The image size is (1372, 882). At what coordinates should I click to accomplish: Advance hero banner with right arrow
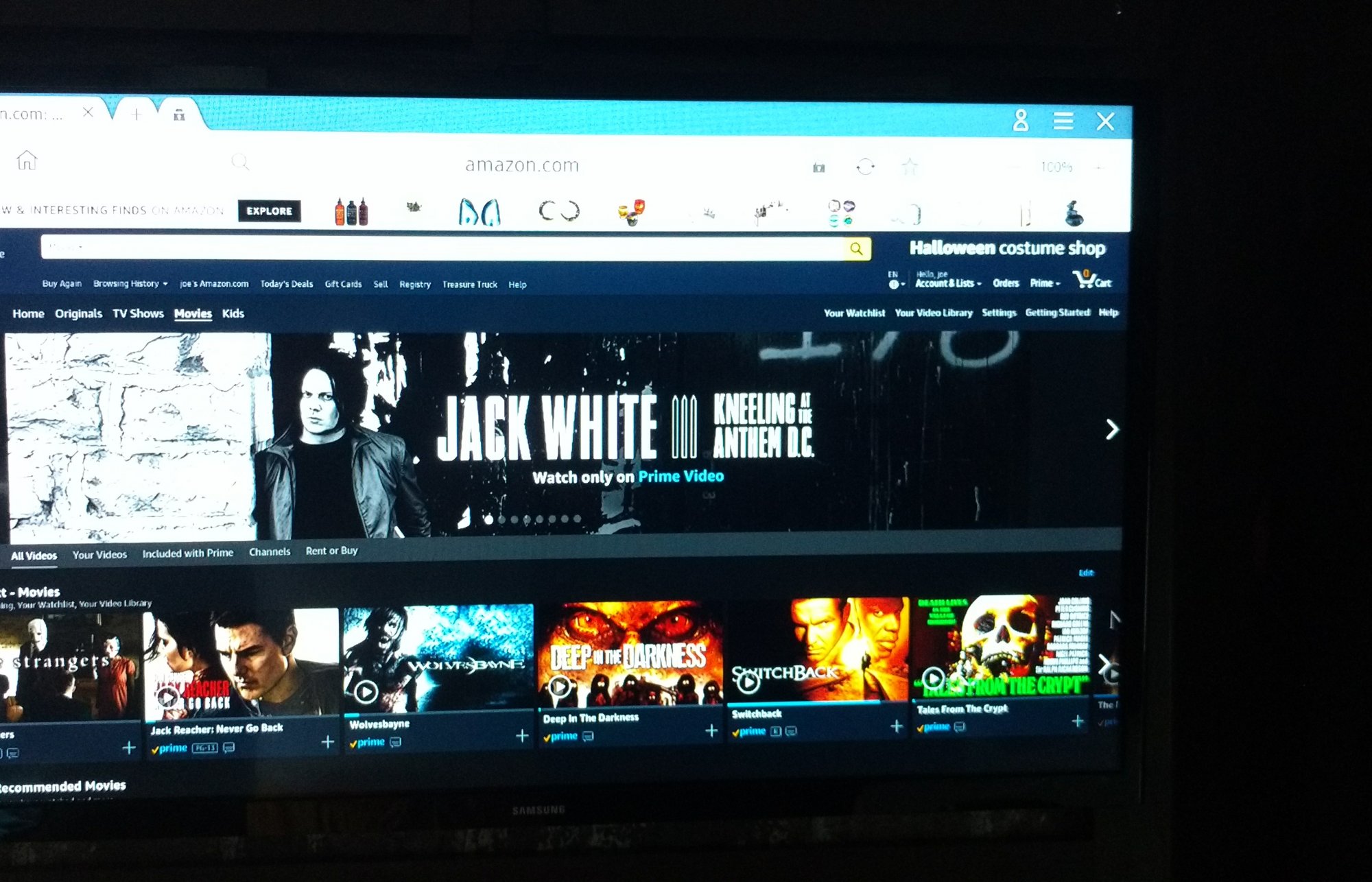[x=1112, y=429]
